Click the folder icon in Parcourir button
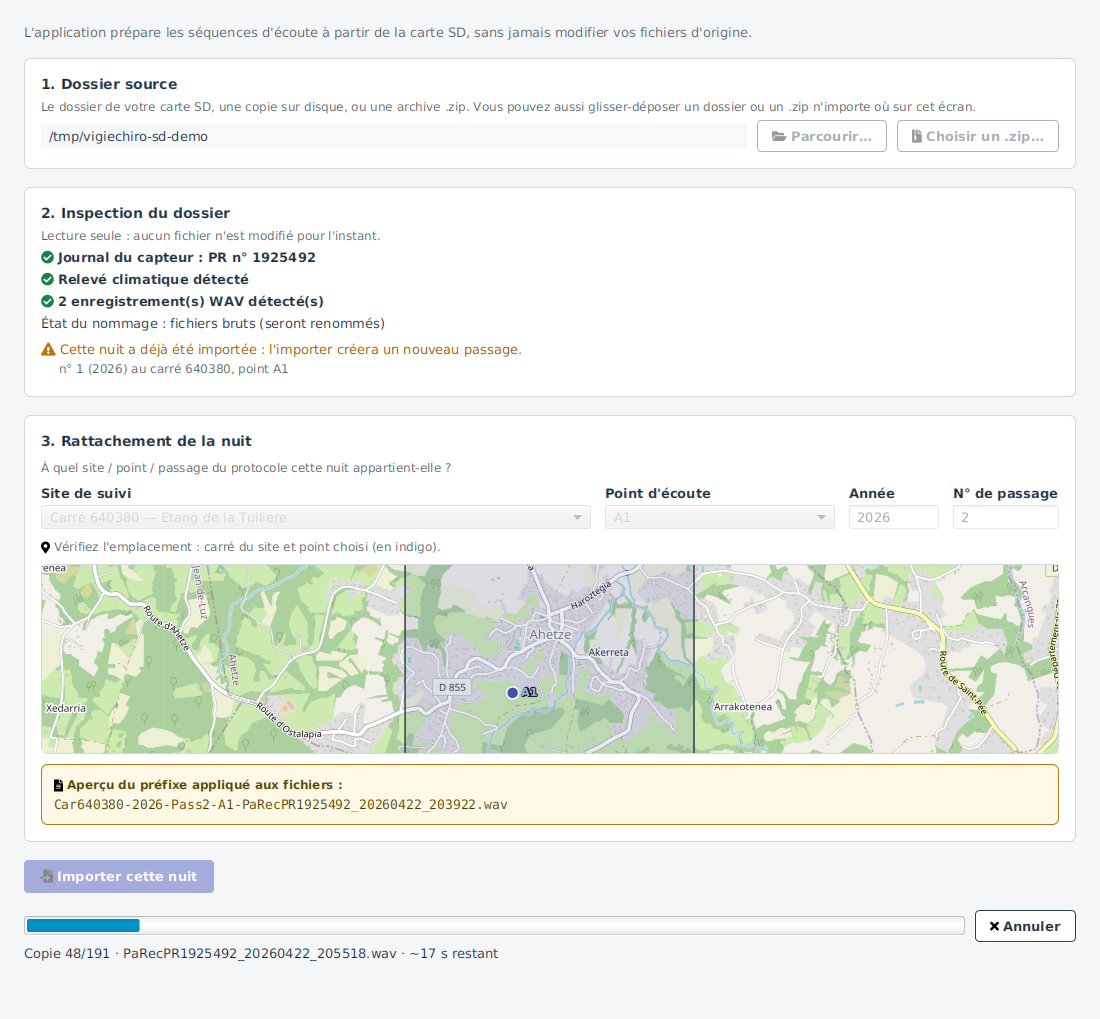 pyautogui.click(x=779, y=136)
